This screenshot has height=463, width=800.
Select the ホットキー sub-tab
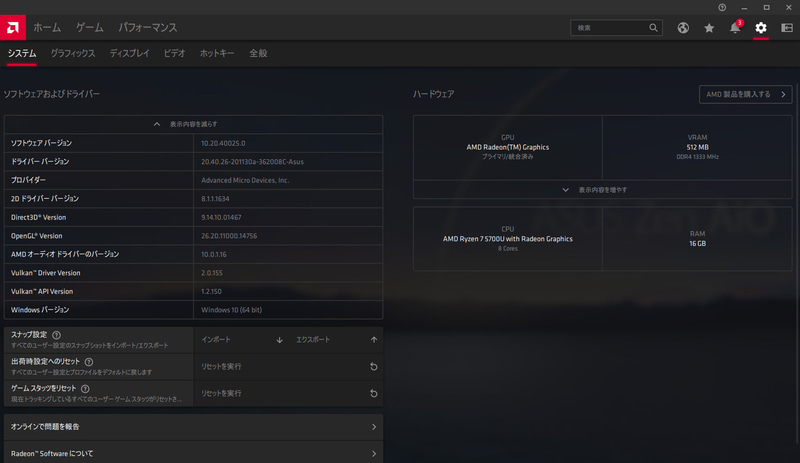pyautogui.click(x=217, y=53)
